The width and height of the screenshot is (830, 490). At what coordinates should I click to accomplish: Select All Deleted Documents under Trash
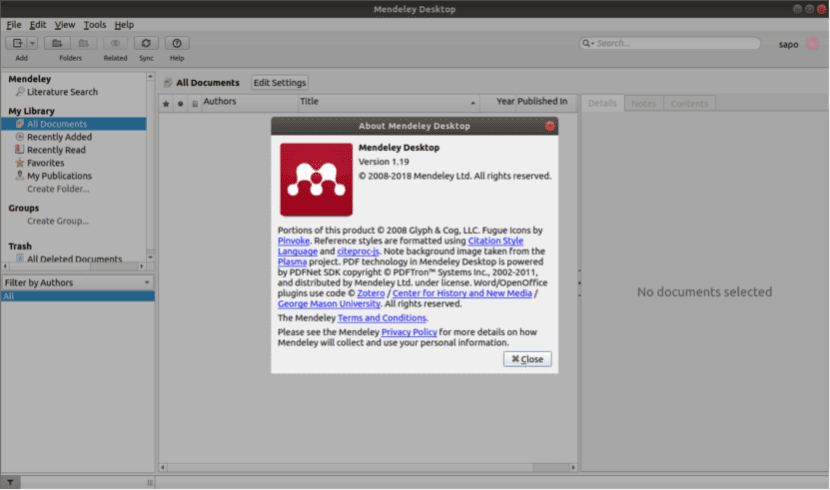[x=74, y=259]
